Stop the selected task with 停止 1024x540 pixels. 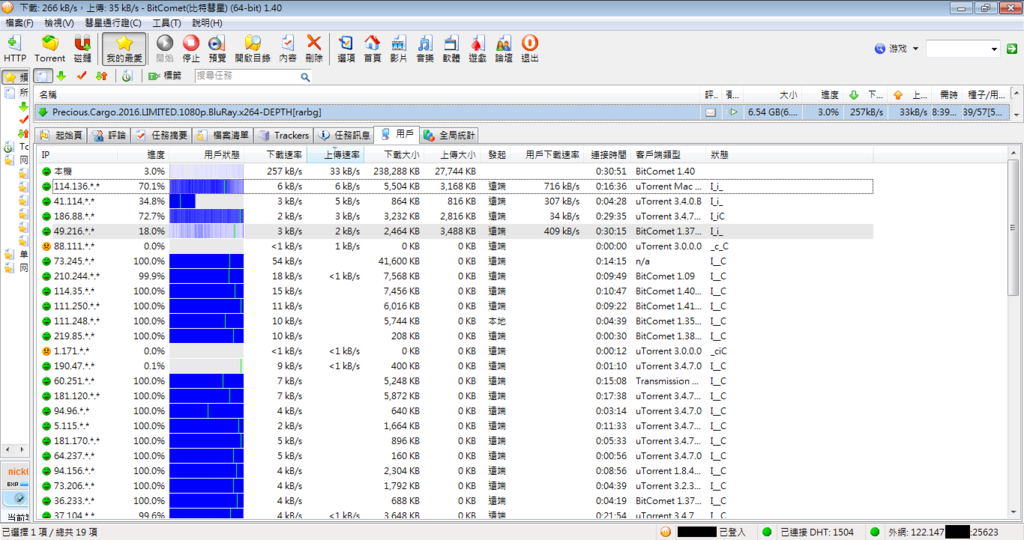click(191, 49)
